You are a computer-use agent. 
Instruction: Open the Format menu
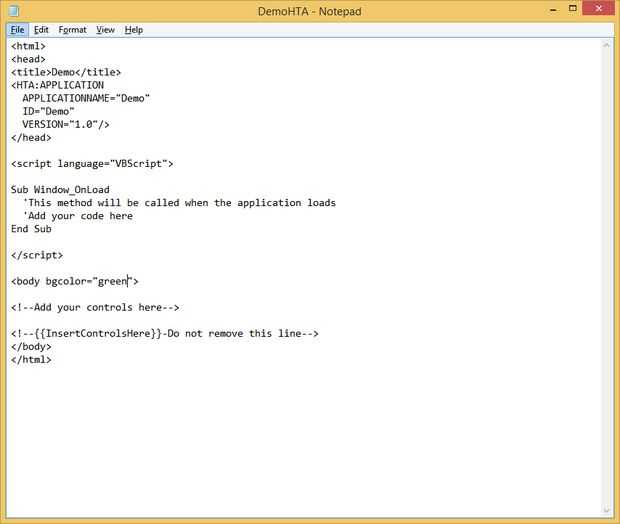pos(72,30)
